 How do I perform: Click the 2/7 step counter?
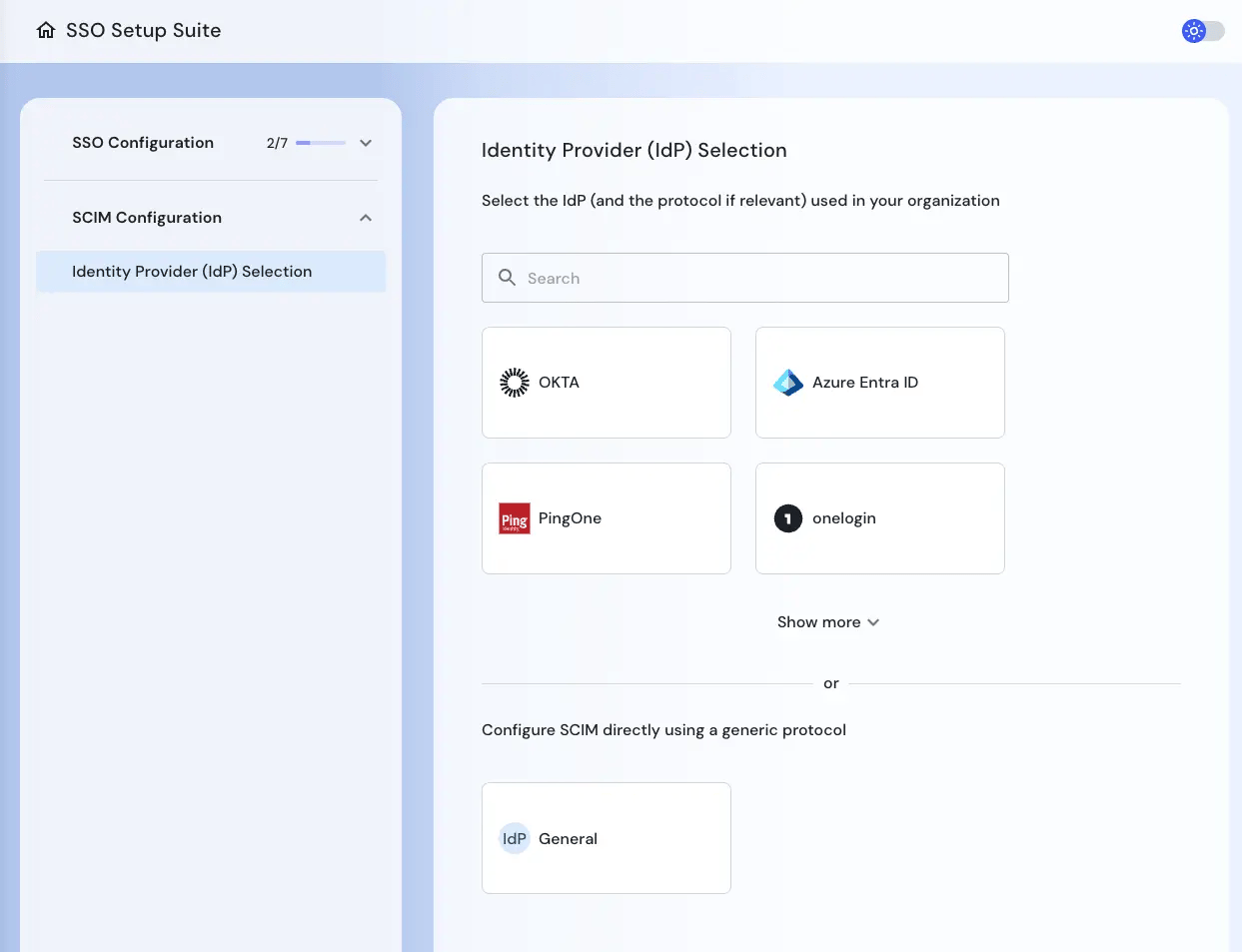coord(277,143)
